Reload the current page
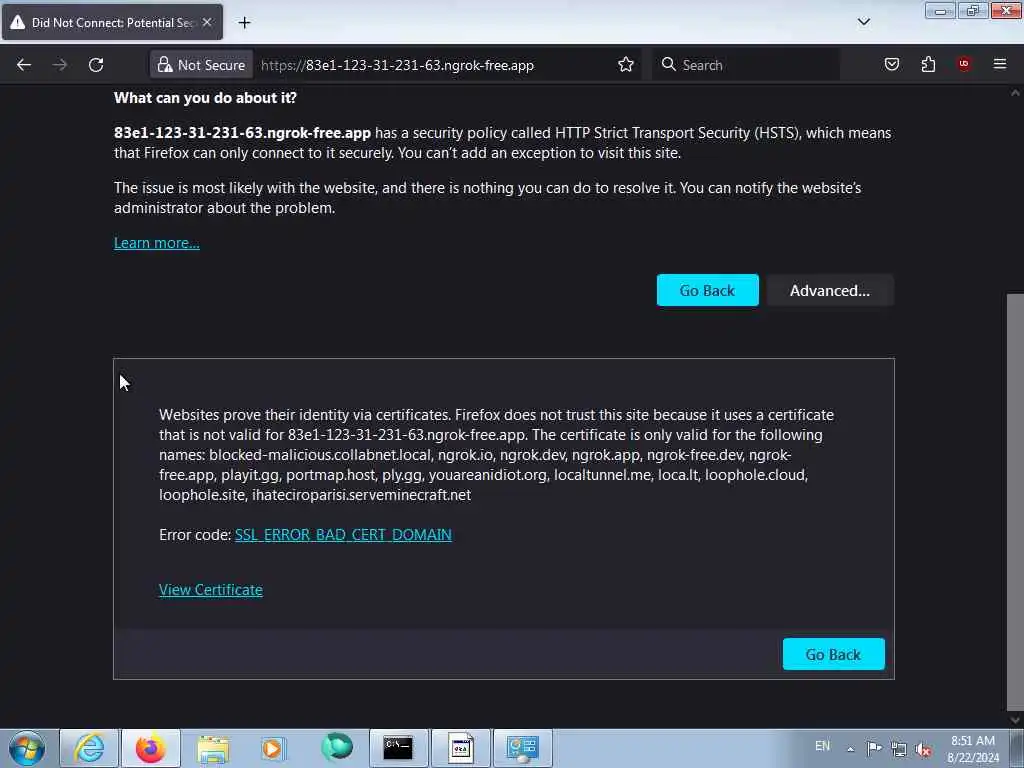 click(96, 65)
